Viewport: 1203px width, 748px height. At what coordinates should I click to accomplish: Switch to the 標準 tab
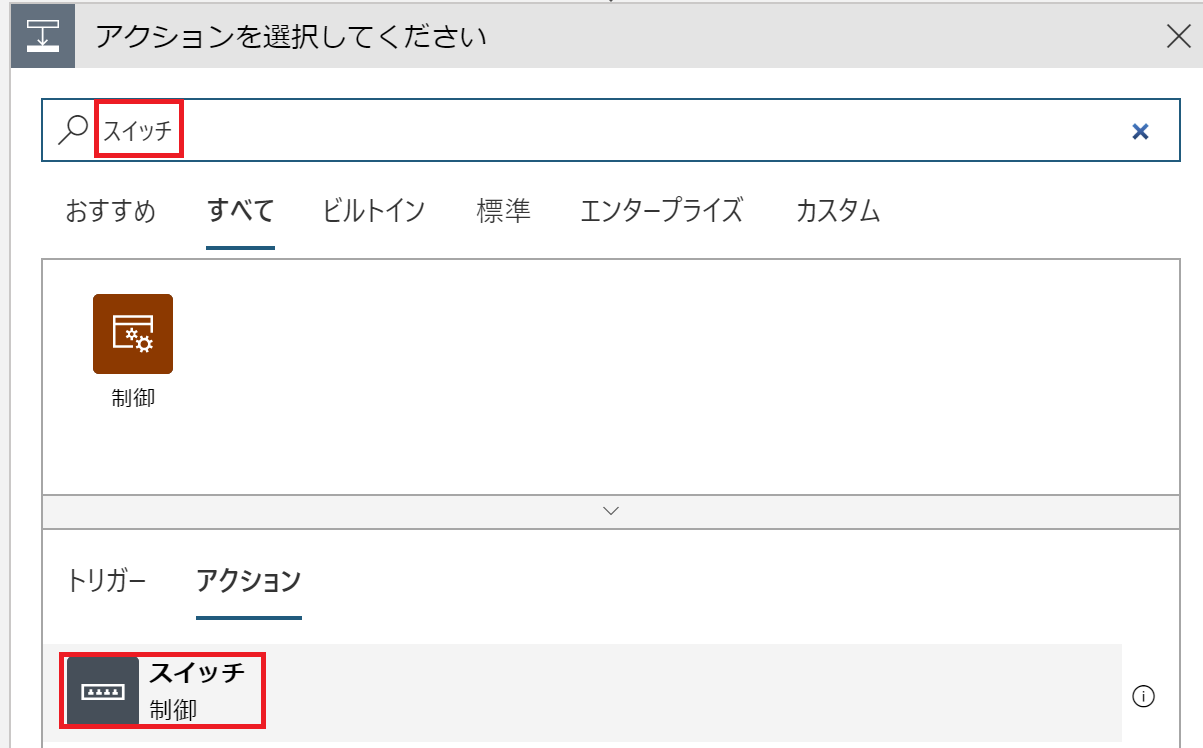tap(503, 211)
